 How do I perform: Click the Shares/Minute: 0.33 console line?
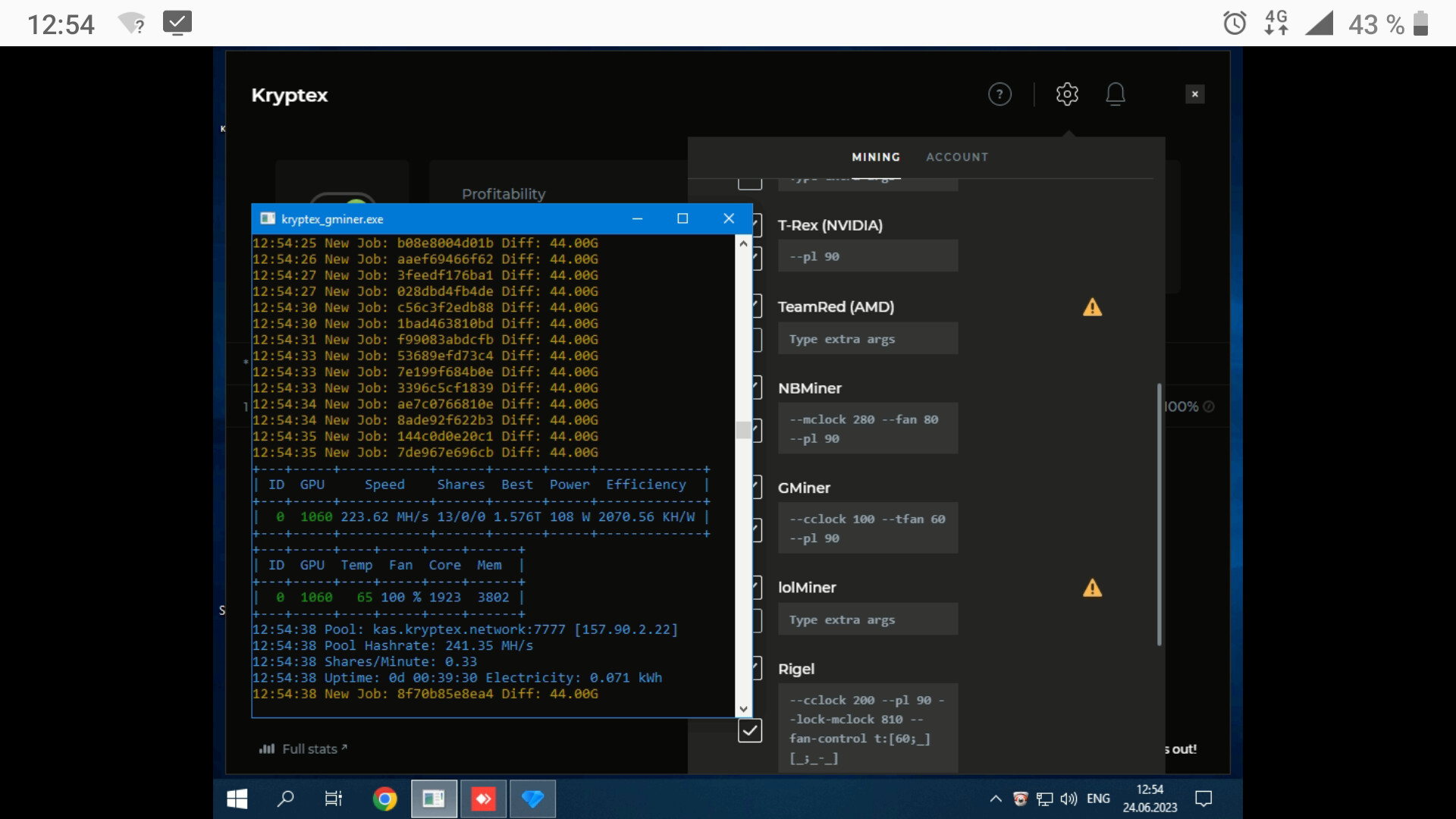click(365, 661)
